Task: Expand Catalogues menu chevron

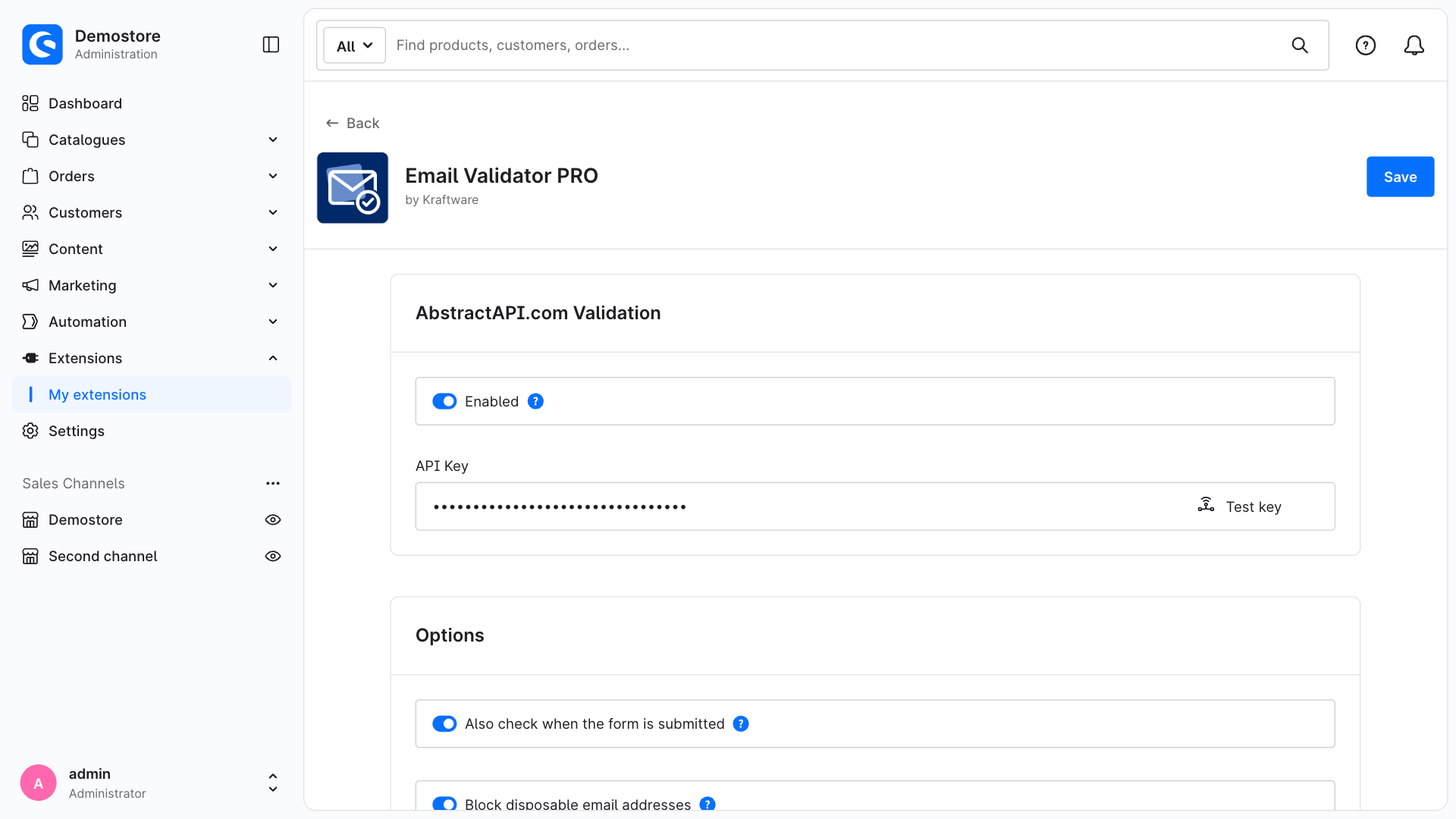Action: click(x=273, y=140)
